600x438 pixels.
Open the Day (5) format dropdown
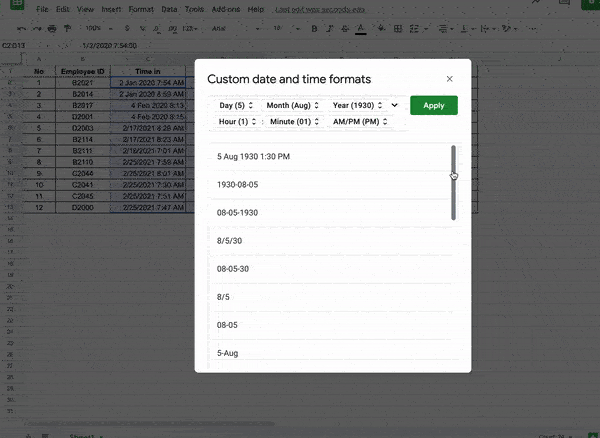pyautogui.click(x=237, y=105)
